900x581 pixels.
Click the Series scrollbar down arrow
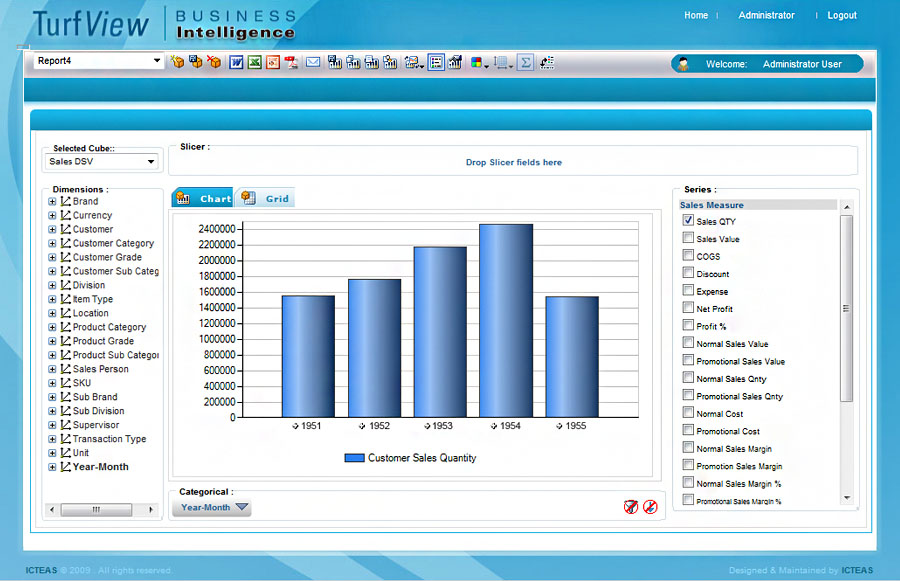click(x=847, y=498)
